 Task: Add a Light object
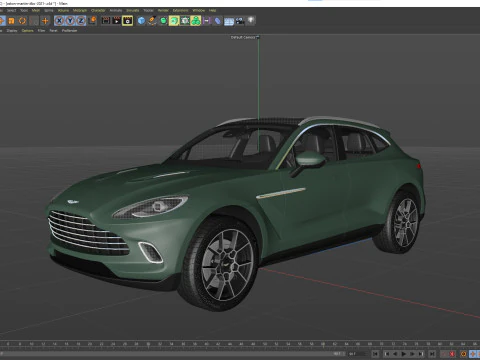251,21
